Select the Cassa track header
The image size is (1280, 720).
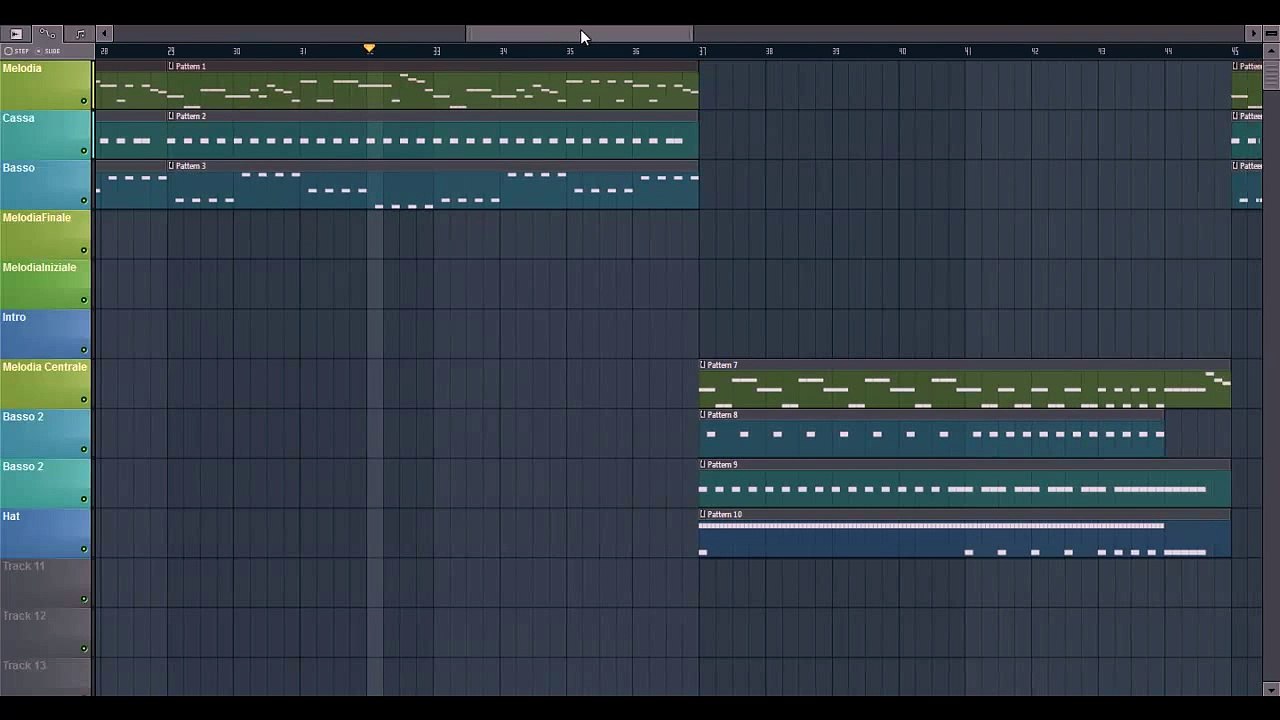46,134
